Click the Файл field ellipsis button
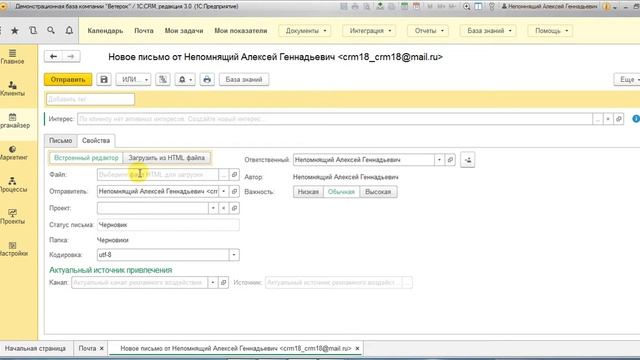 click(223, 174)
